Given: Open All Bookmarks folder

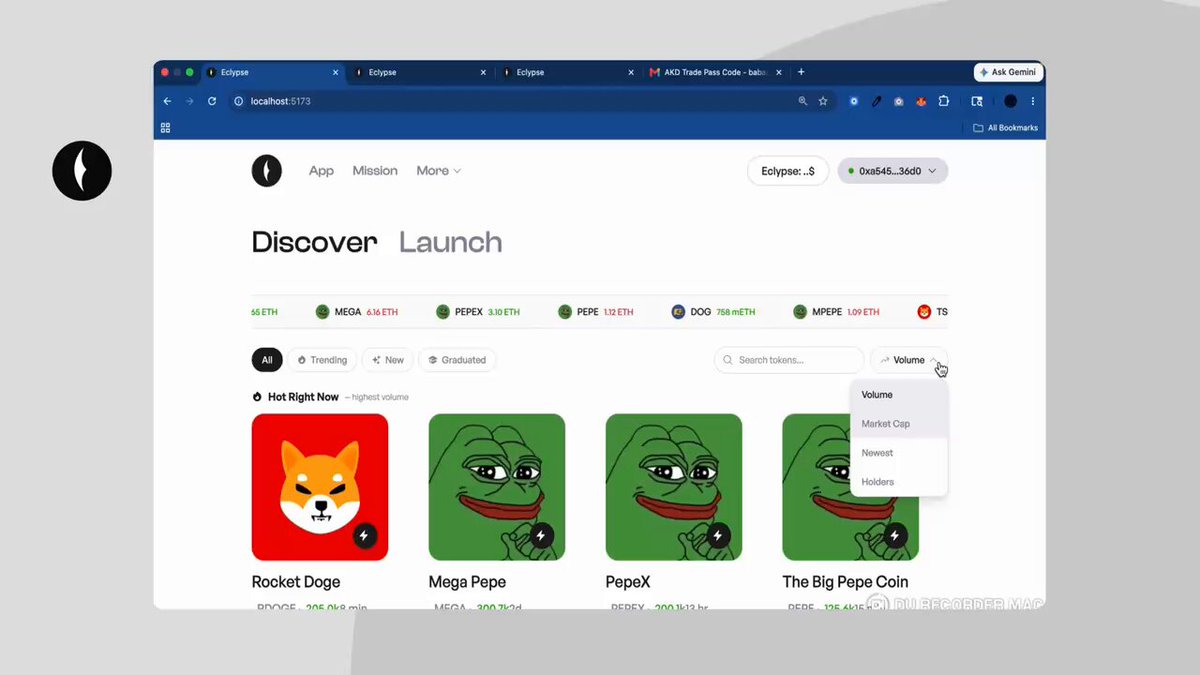Looking at the screenshot, I should [1006, 128].
